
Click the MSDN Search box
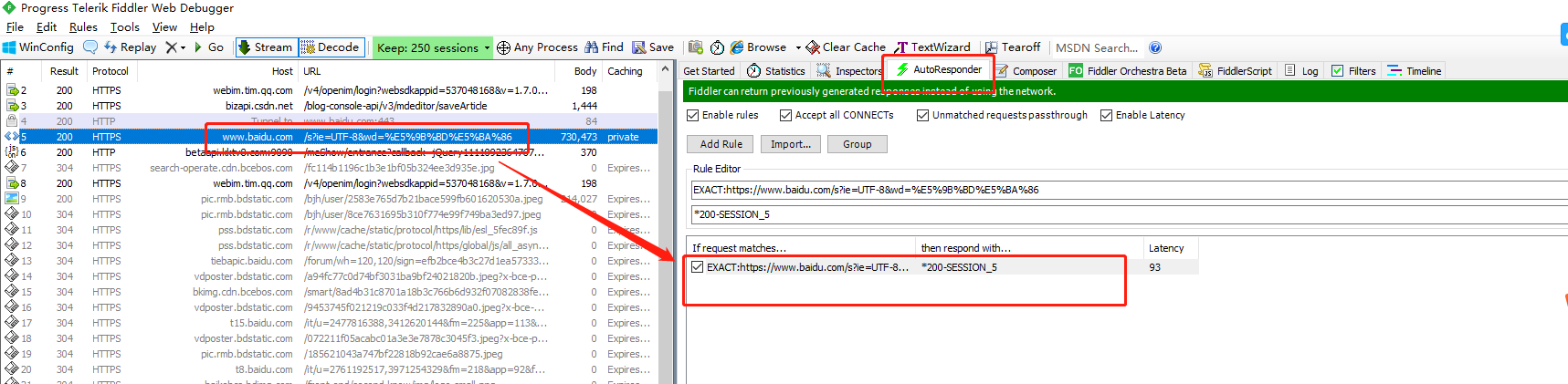1097,47
